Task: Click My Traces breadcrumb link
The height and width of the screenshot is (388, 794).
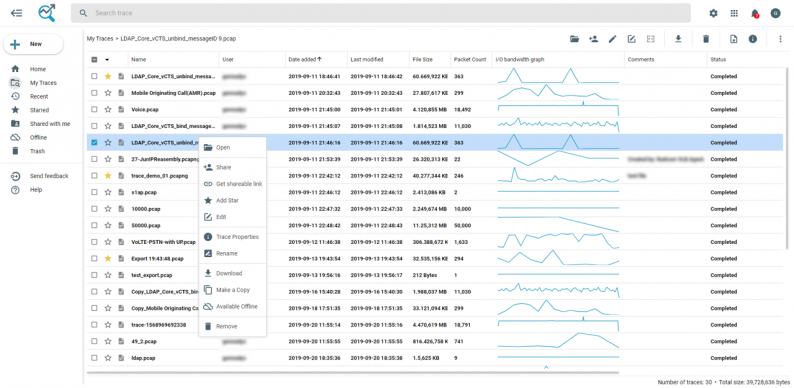Action: (99, 38)
